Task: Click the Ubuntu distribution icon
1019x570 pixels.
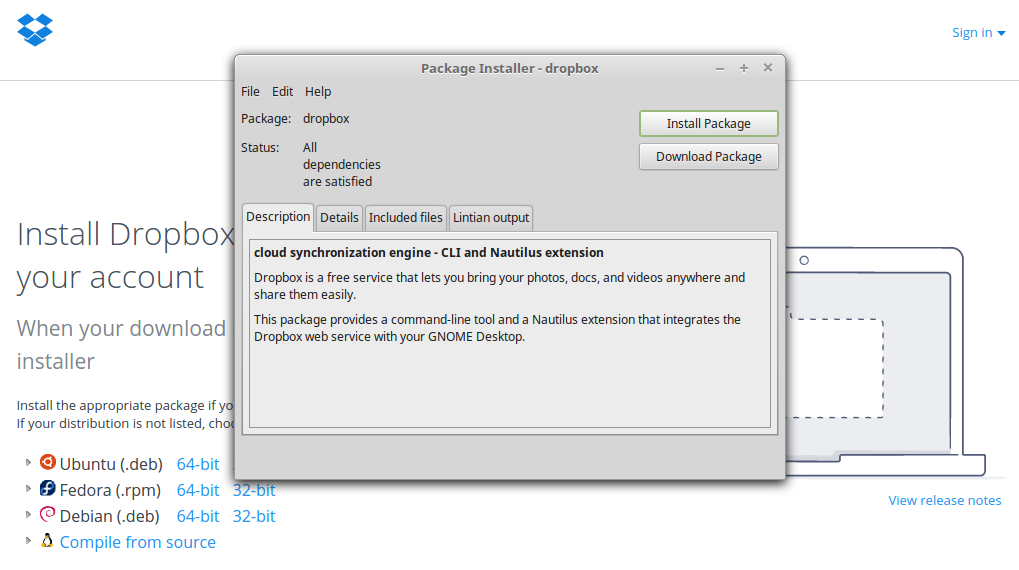Action: (47, 462)
